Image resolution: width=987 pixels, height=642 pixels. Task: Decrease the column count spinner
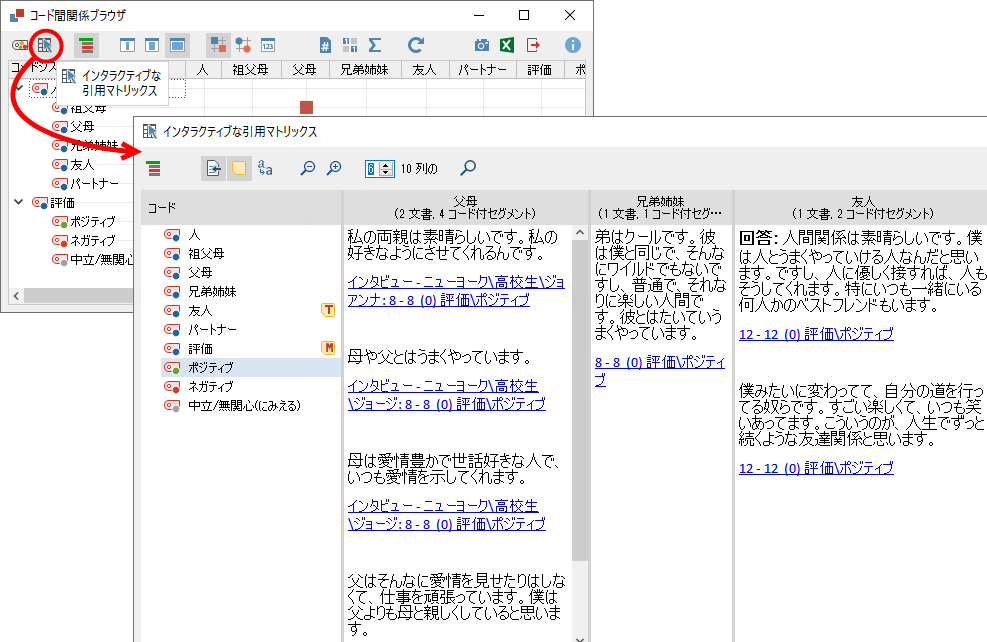386,172
